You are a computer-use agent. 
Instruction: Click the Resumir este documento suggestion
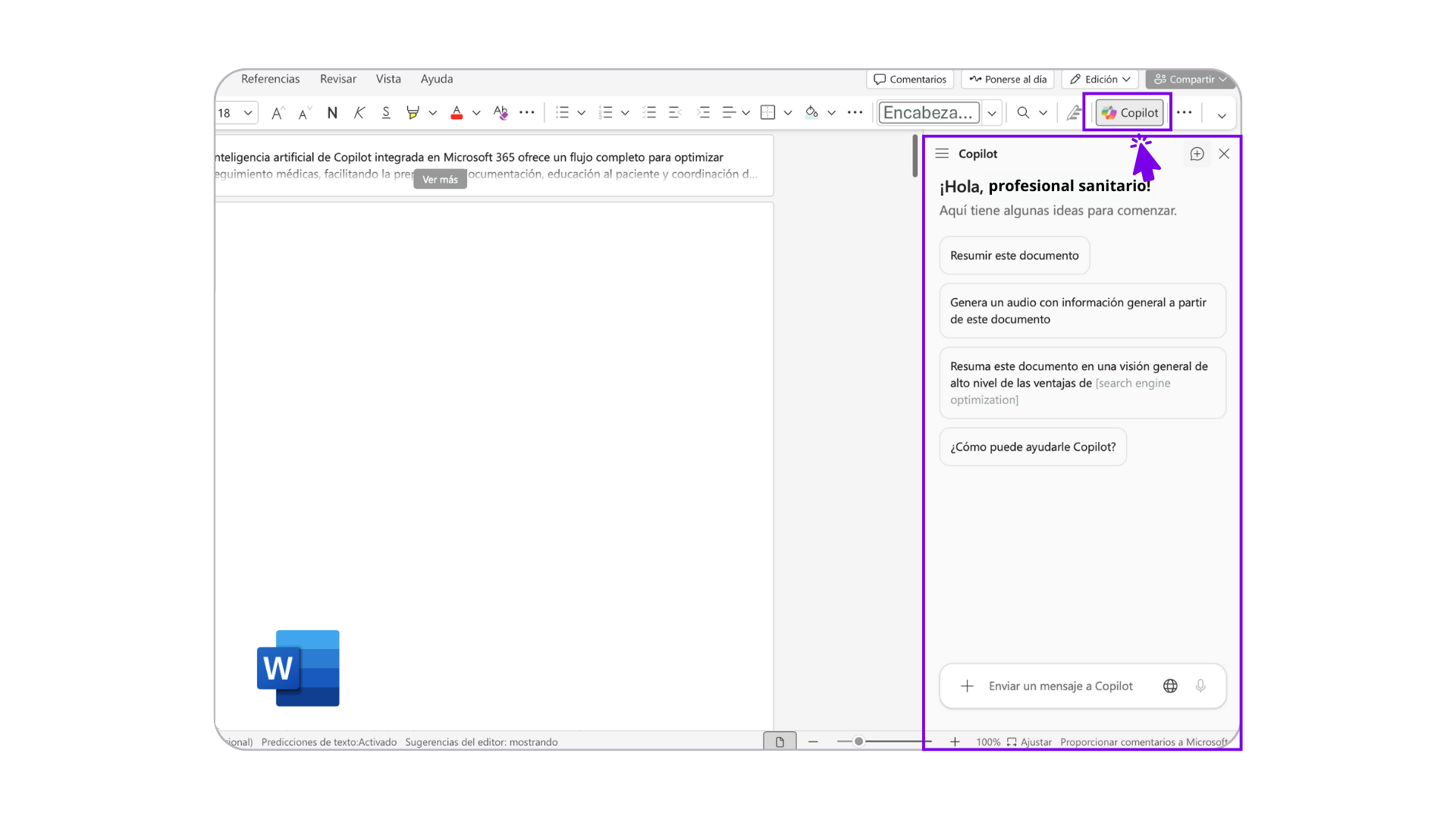(x=1014, y=256)
